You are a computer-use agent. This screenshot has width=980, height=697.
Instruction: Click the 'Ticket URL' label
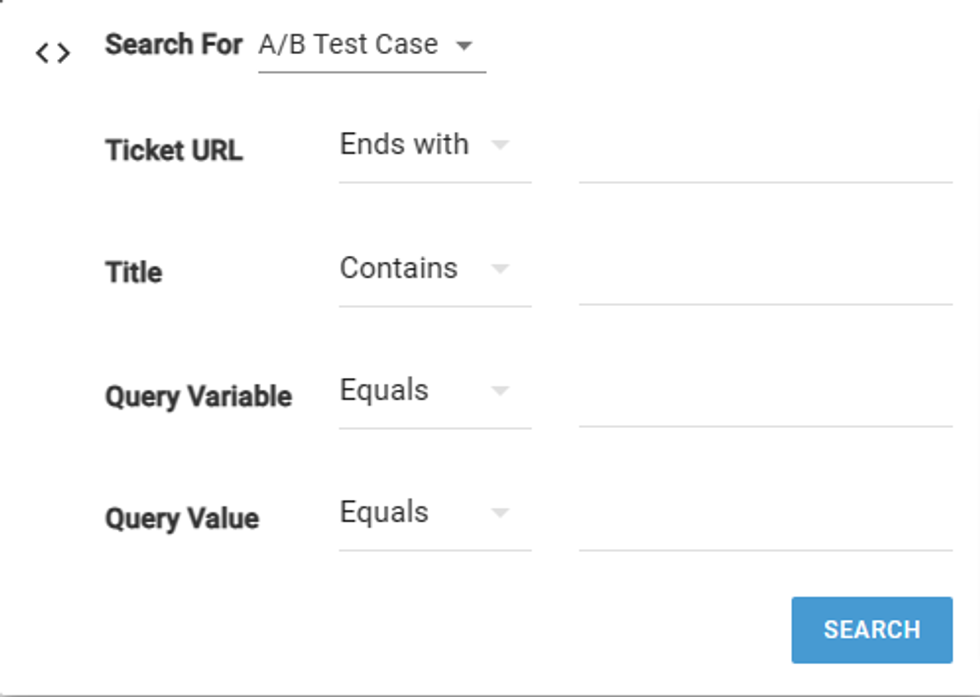click(174, 151)
